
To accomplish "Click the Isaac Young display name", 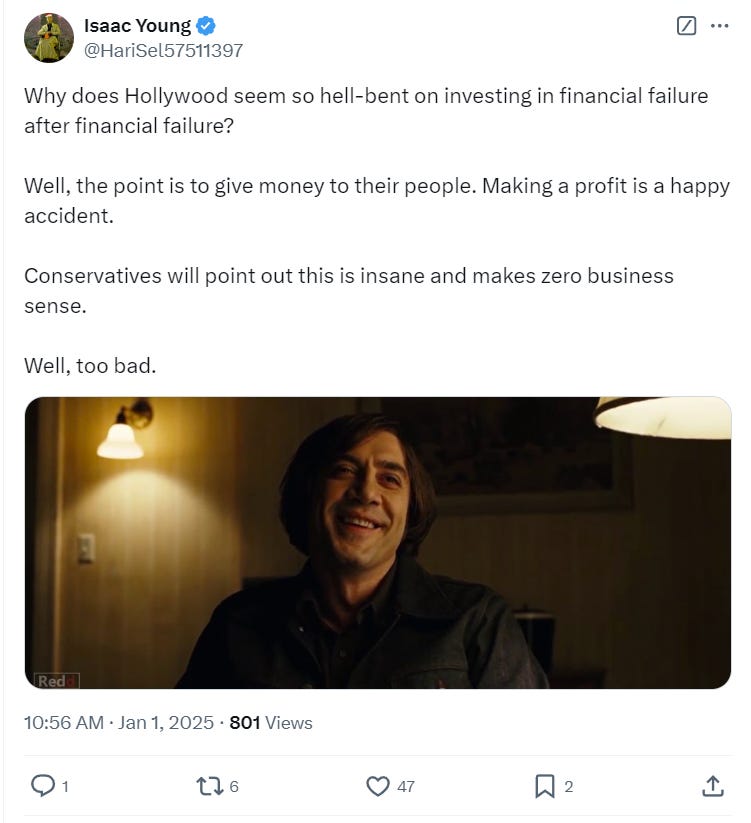I will pyautogui.click(x=137, y=25).
